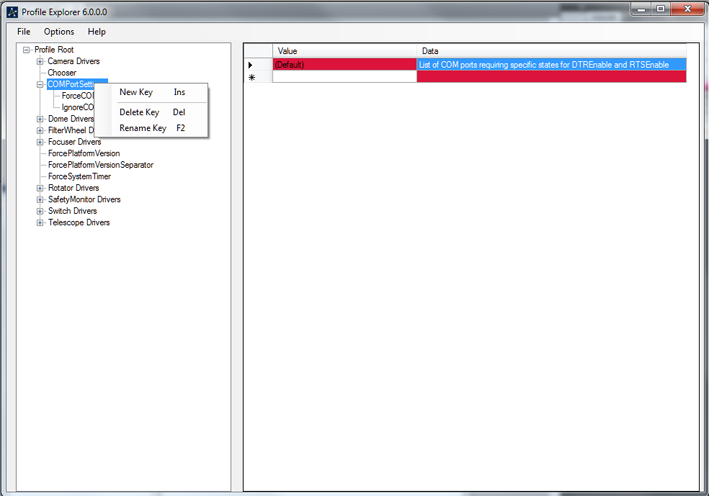Choose Rename Key from the context menu
The image size is (709, 496).
click(x=142, y=128)
